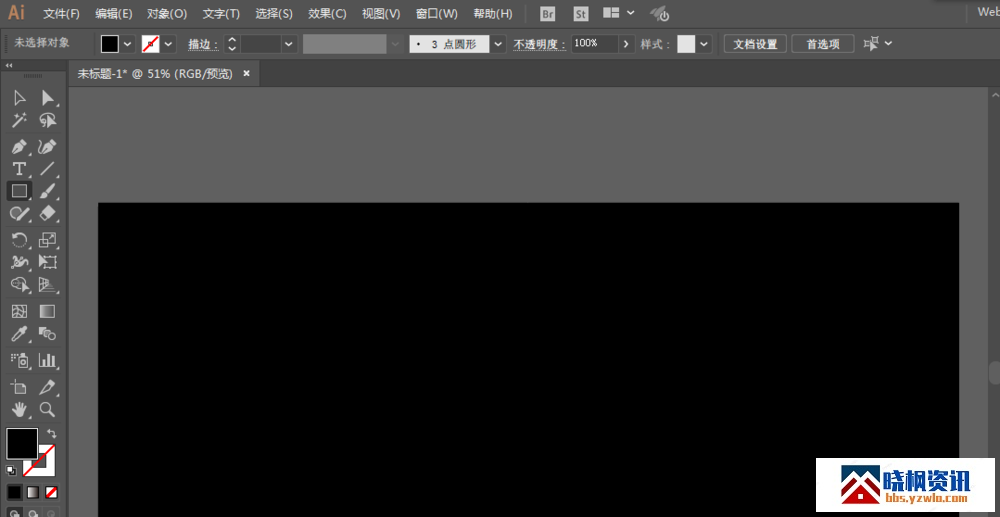Select the Rotate tool
The image size is (1000, 517).
point(19,240)
